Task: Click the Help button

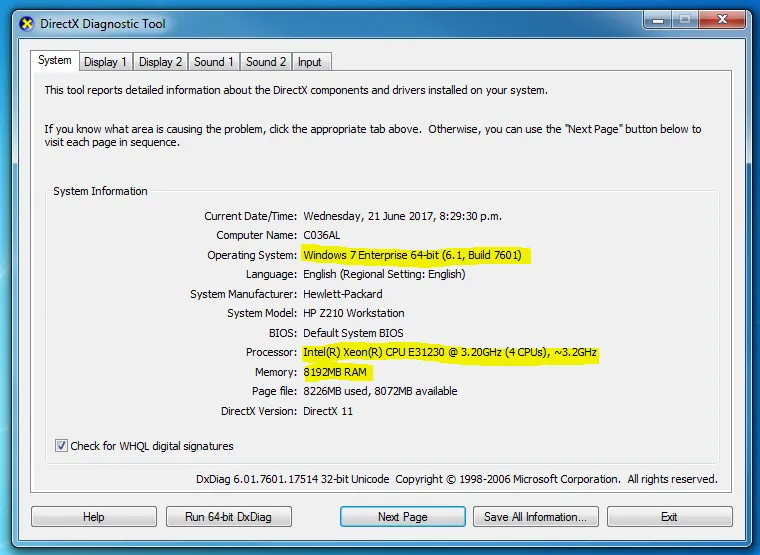Action: 94,517
